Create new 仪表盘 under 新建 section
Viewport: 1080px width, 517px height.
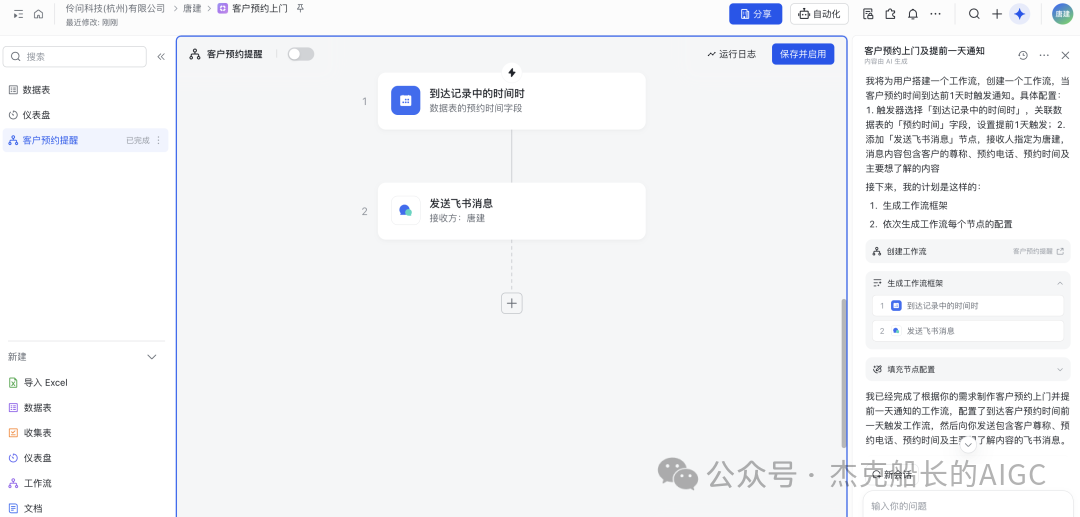point(38,458)
